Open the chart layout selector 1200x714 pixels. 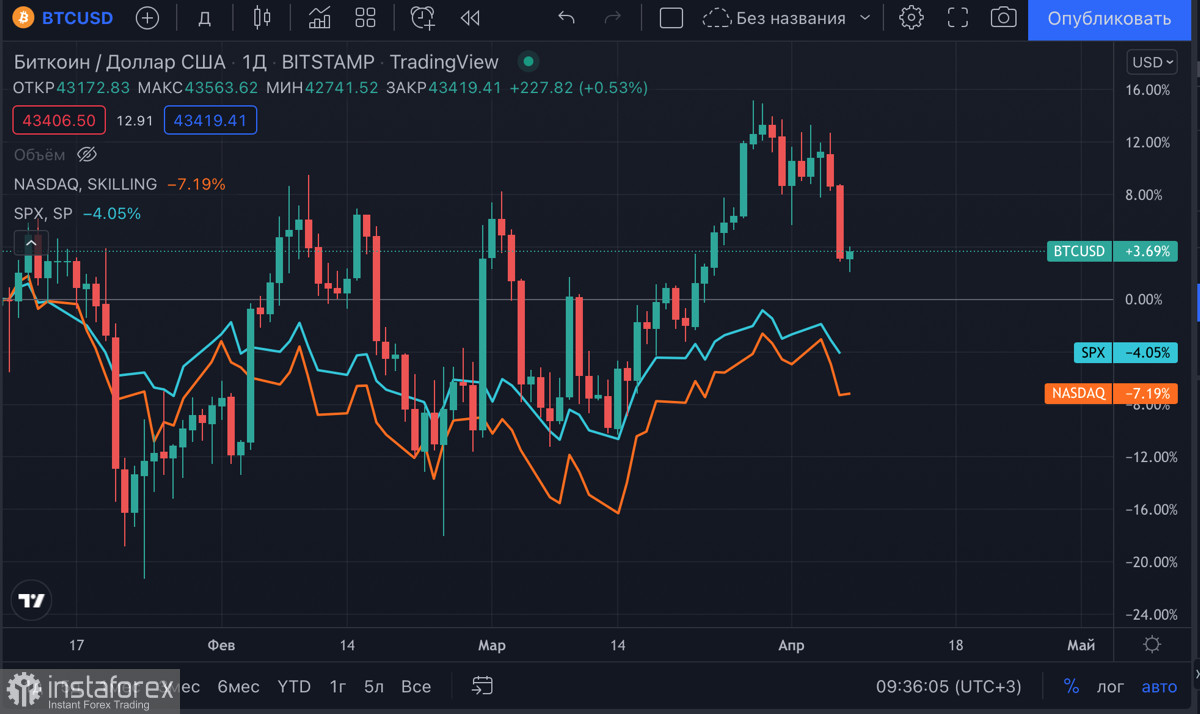pos(671,18)
